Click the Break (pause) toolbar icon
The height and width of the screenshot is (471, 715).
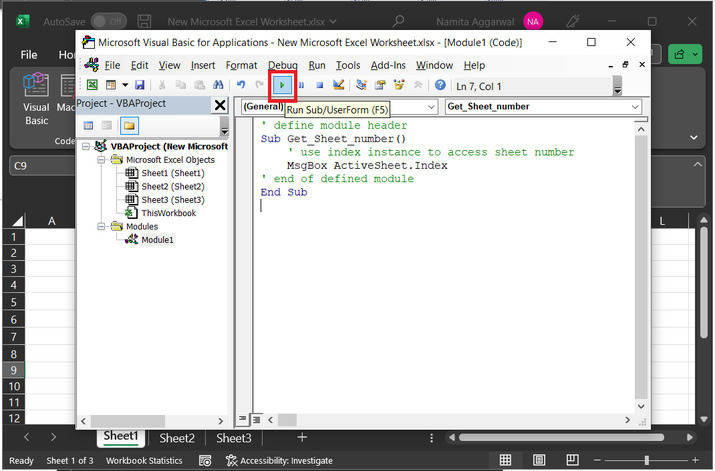click(x=301, y=86)
